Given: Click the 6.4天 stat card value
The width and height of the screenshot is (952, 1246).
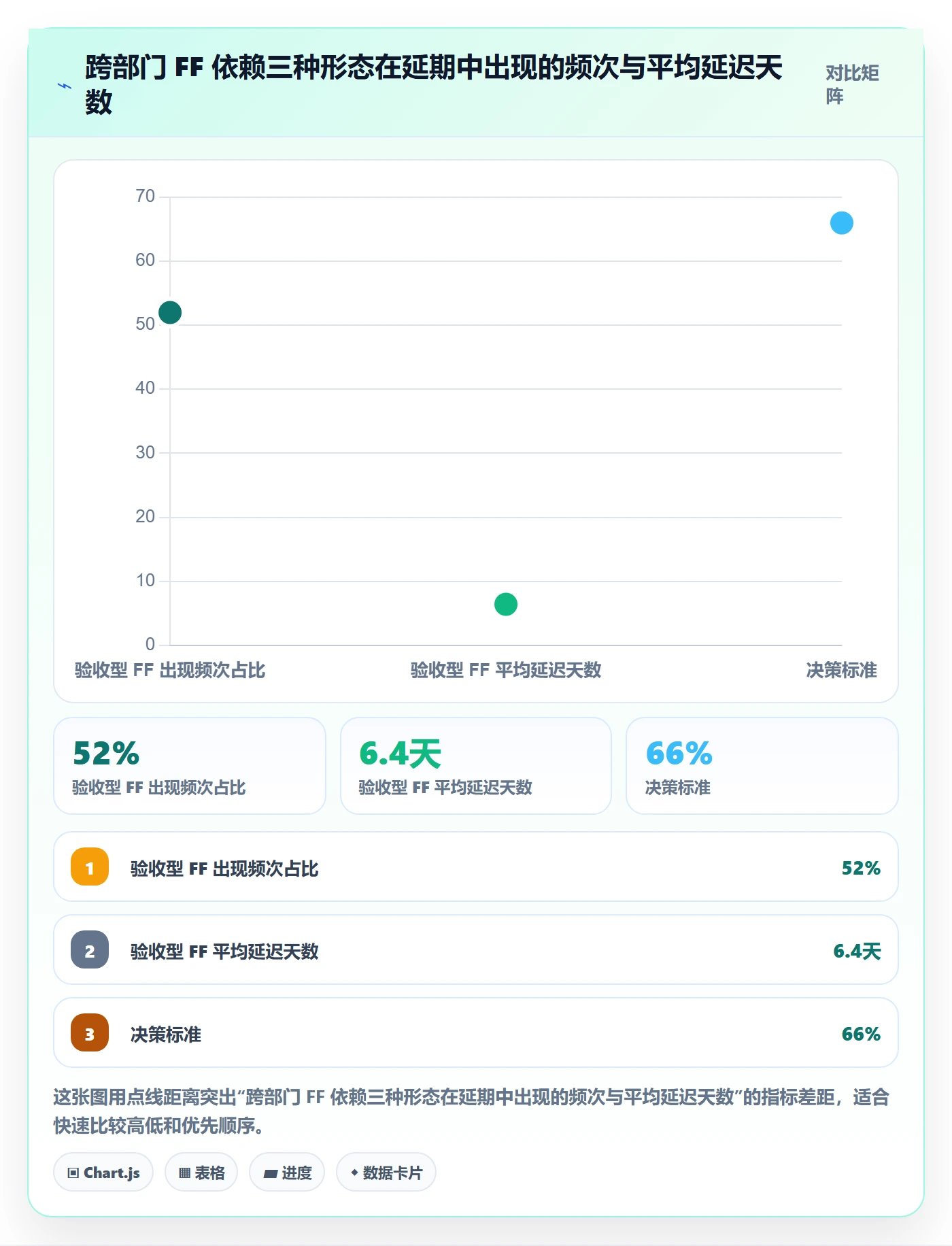Looking at the screenshot, I should click(401, 754).
